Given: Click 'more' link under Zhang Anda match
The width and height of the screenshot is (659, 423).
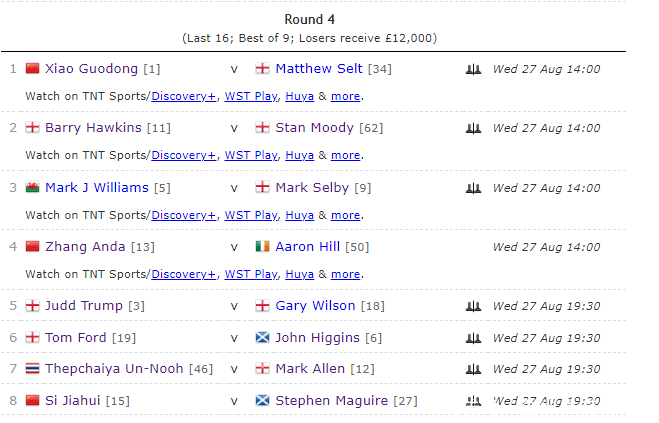Looking at the screenshot, I should pyautogui.click(x=345, y=274).
